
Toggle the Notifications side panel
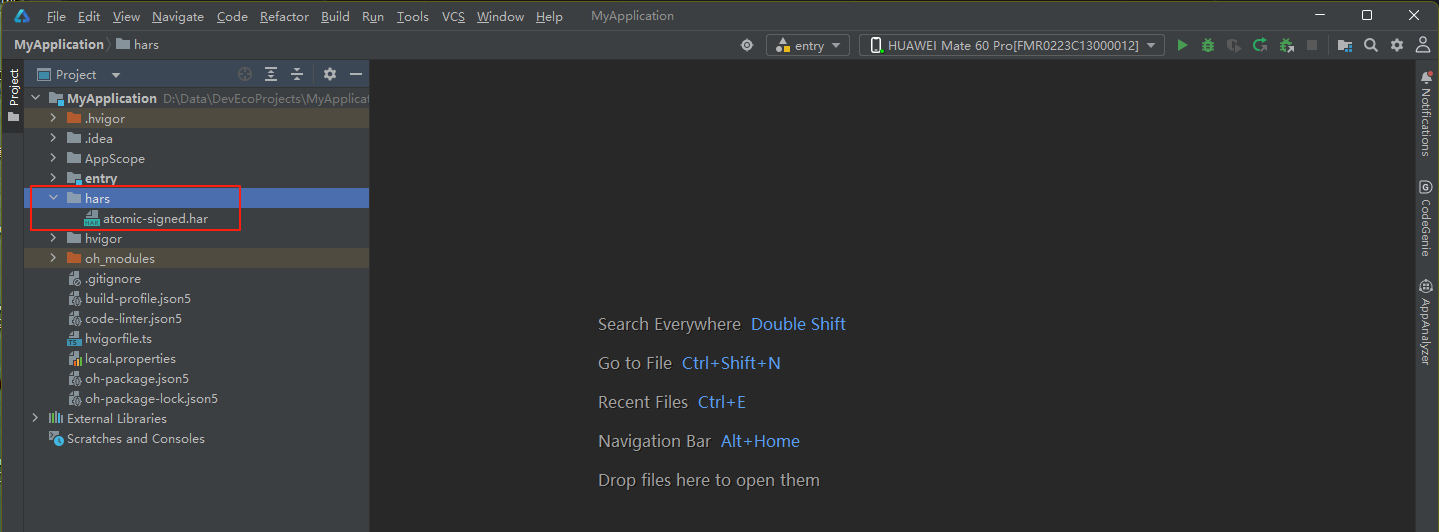(1426, 115)
